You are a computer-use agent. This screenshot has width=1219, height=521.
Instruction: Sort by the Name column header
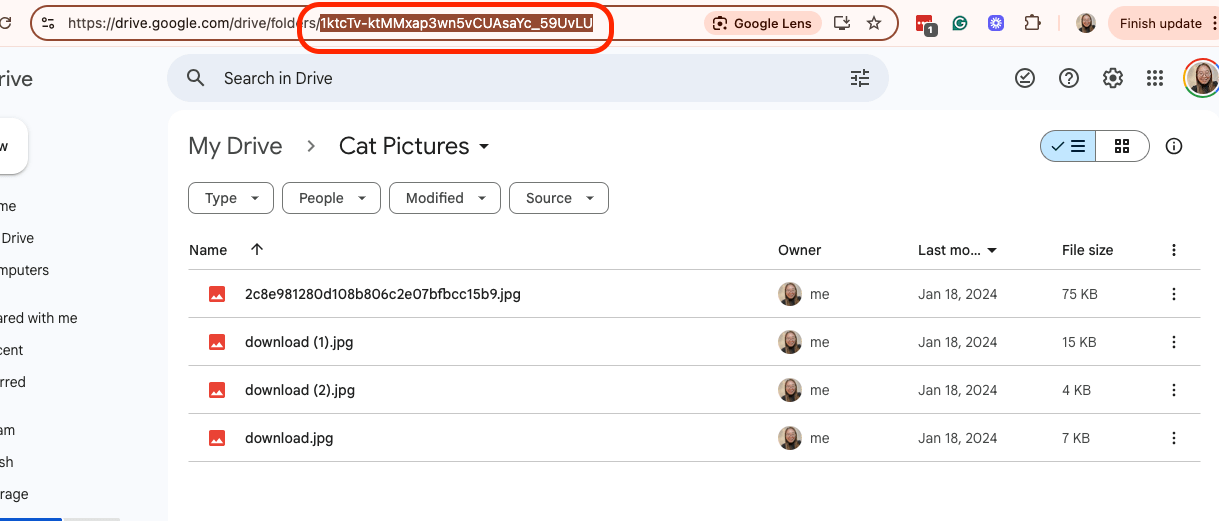[208, 250]
